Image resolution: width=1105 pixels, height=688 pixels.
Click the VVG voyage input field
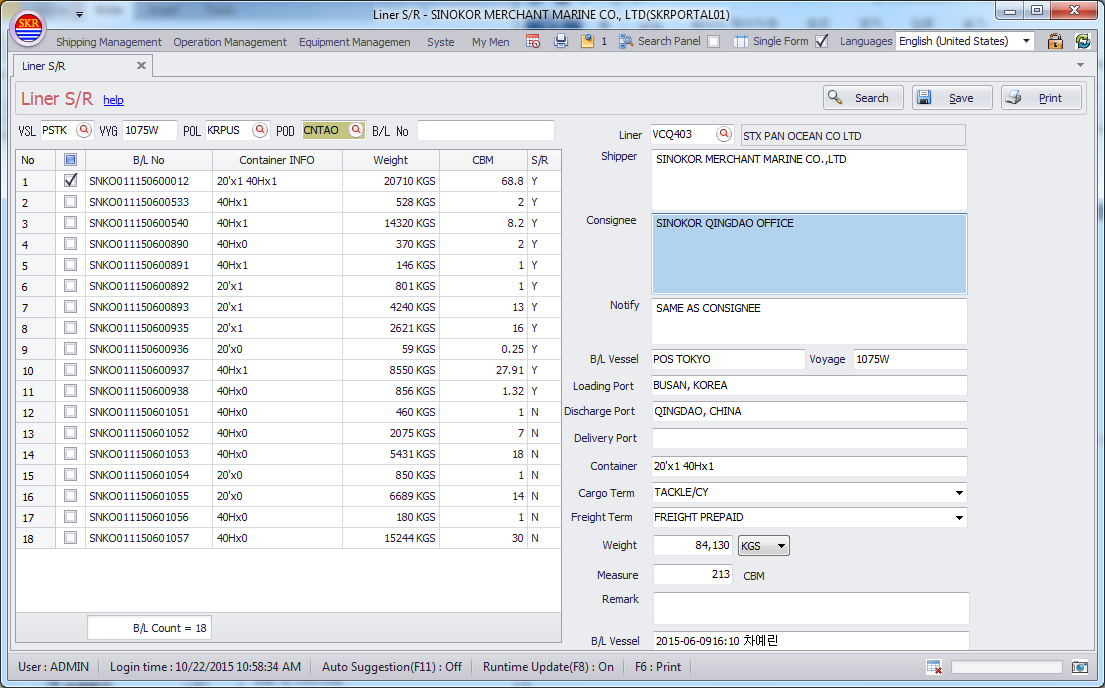pyautogui.click(x=150, y=130)
